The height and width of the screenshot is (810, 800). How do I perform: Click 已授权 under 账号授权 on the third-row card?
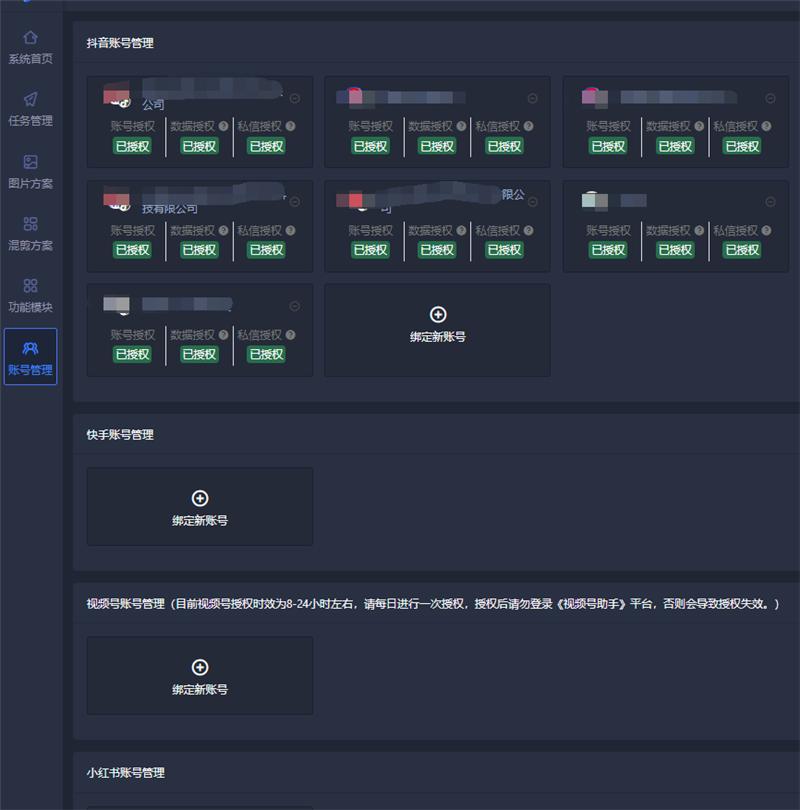point(132,354)
